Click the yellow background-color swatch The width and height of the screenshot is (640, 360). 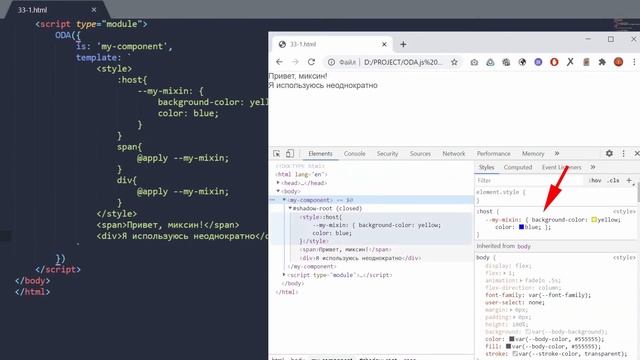594,220
